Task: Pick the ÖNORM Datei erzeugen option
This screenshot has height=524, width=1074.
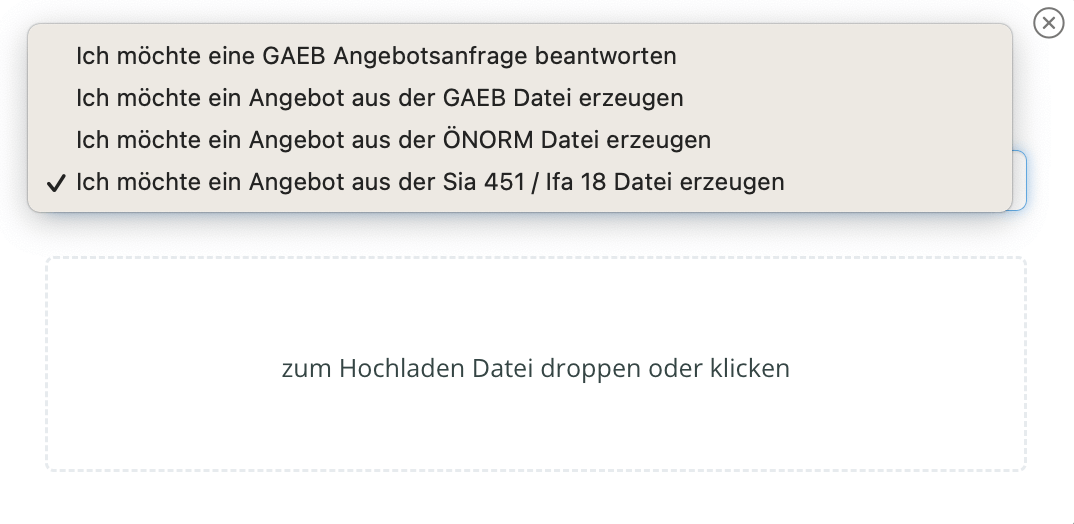Action: (x=520, y=140)
